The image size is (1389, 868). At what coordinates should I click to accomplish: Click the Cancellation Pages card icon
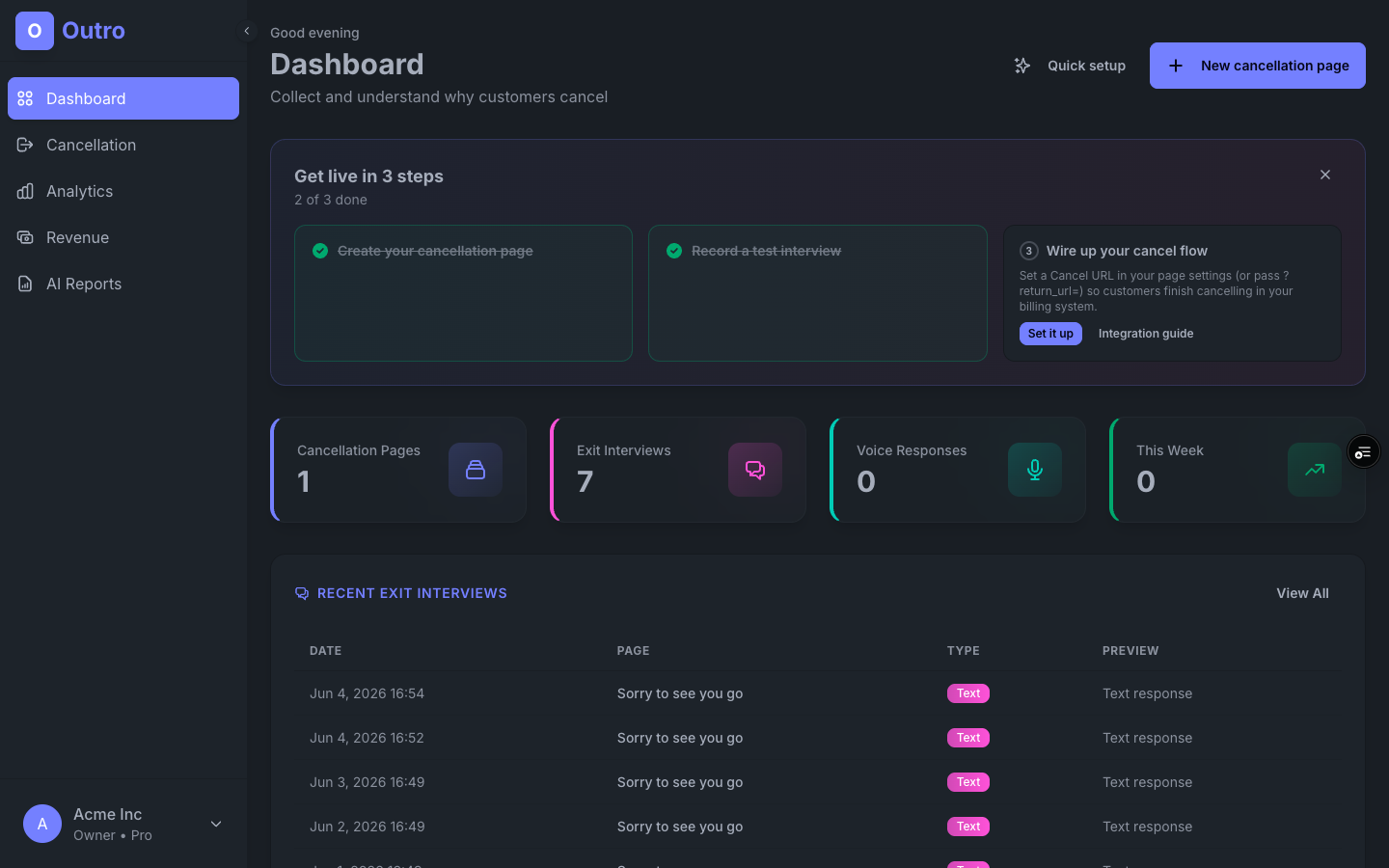476,470
